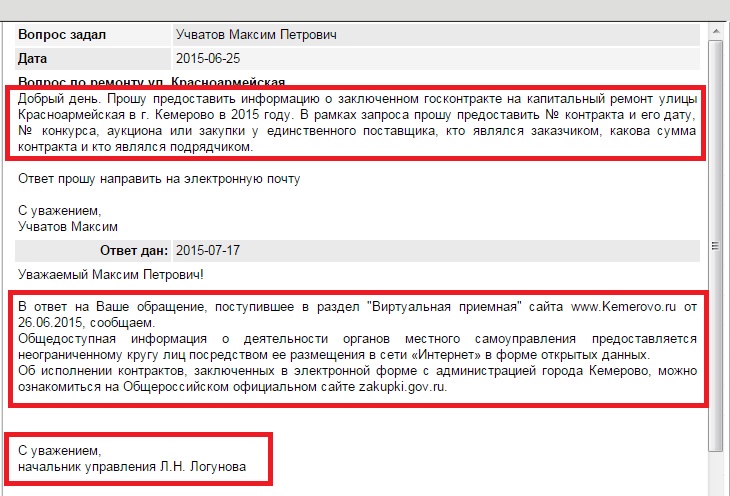Click 'Ответ прошу направить на электронную почту'
This screenshot has width=730, height=496.
click(x=159, y=179)
